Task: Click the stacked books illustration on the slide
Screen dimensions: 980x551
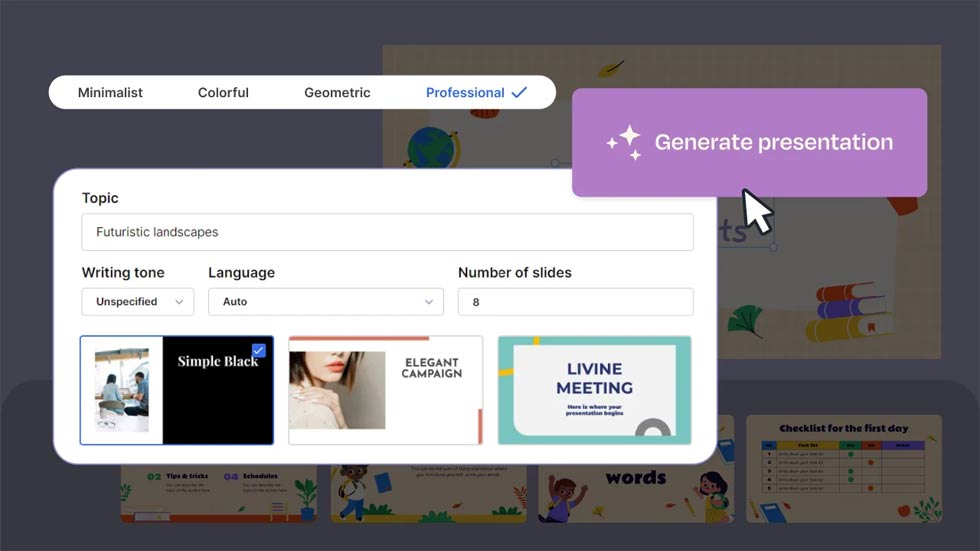Action: tap(849, 312)
